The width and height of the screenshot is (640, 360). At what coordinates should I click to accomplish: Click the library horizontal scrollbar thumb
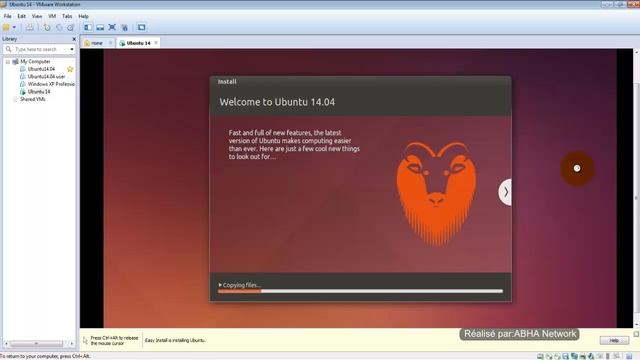pyautogui.click(x=36, y=344)
